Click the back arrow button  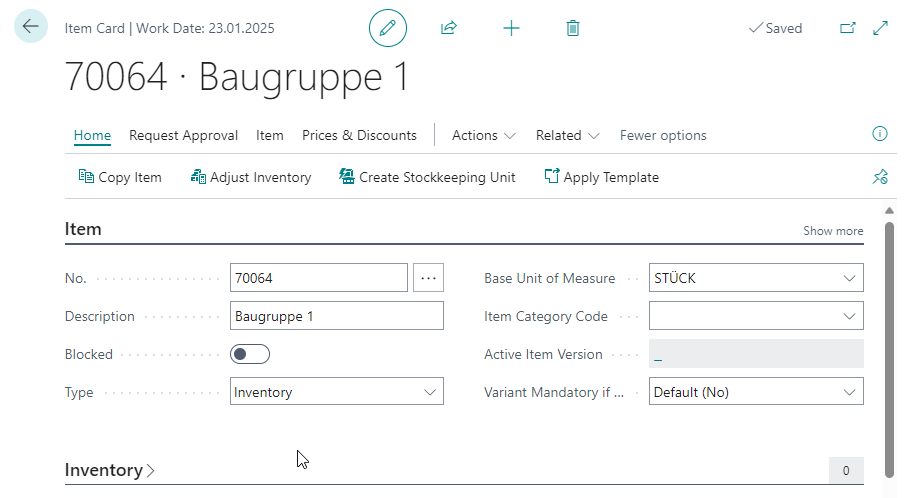click(31, 26)
